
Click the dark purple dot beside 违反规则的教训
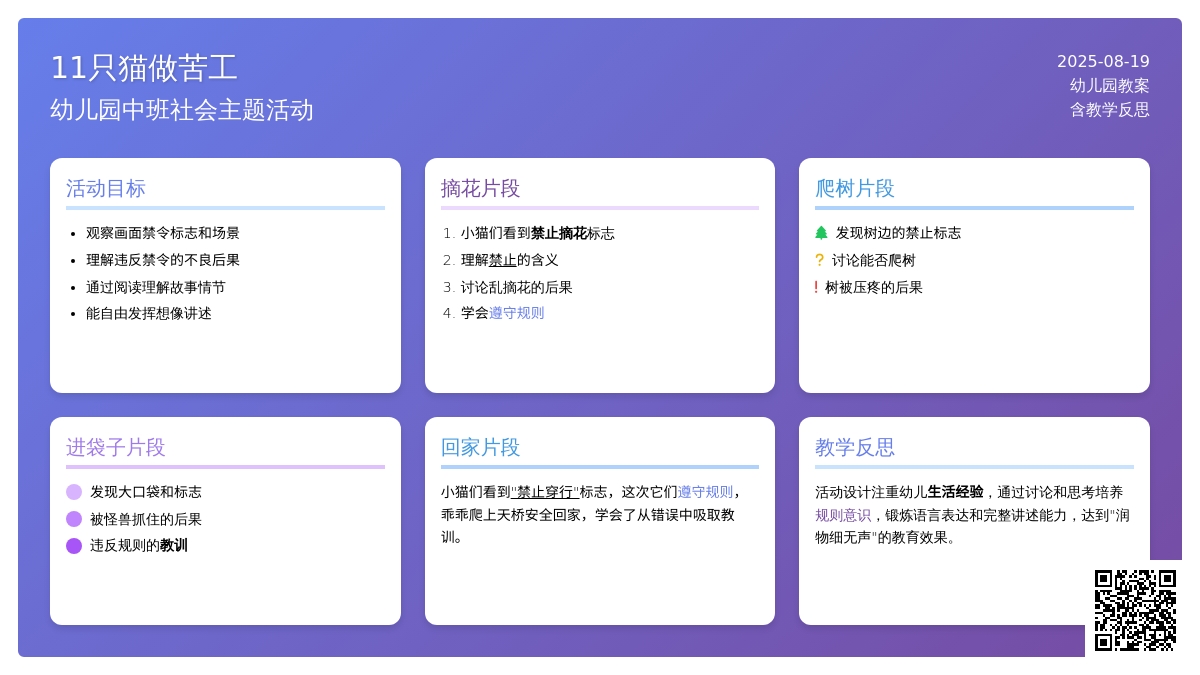pos(74,546)
